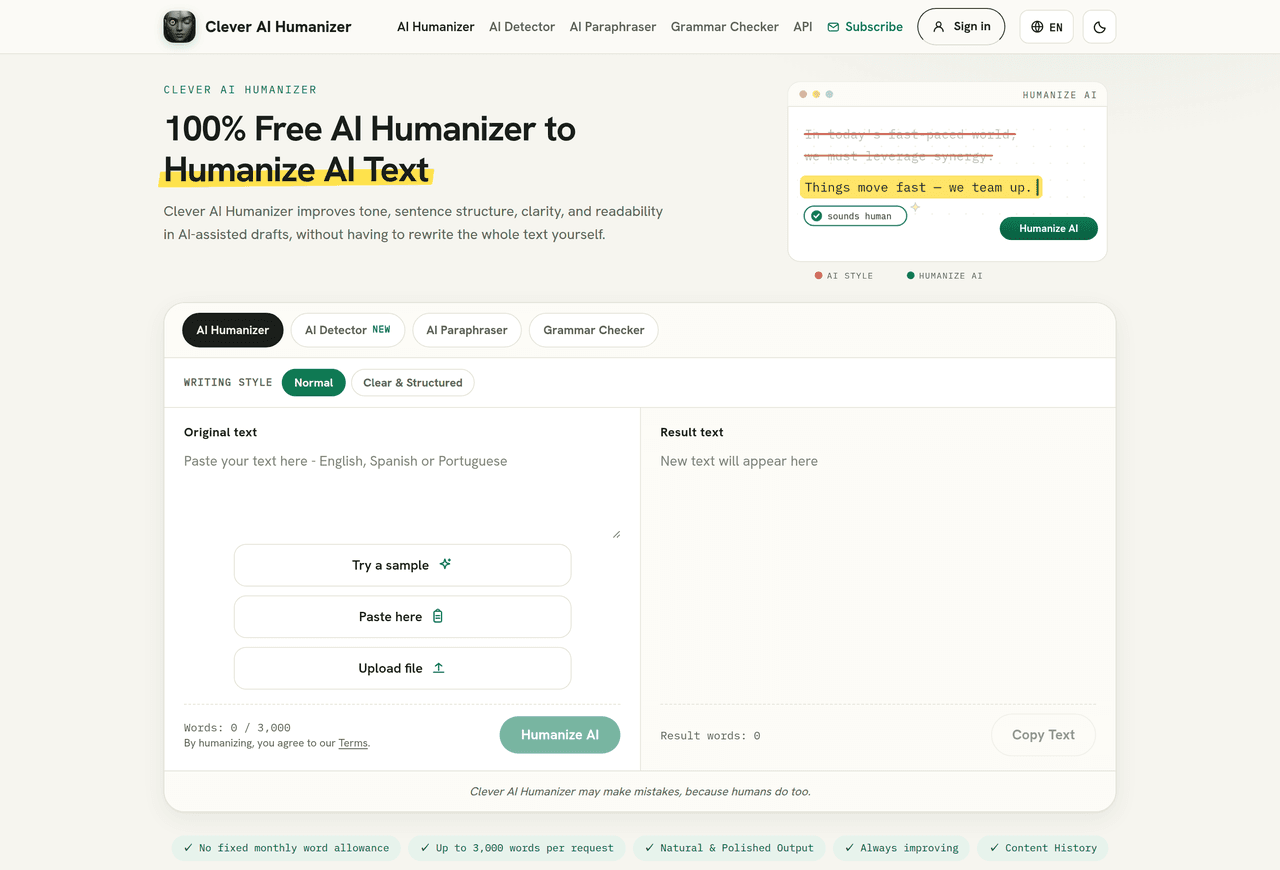Viewport: 1280px width, 870px height.
Task: Click the Upload file button
Action: pos(403,668)
